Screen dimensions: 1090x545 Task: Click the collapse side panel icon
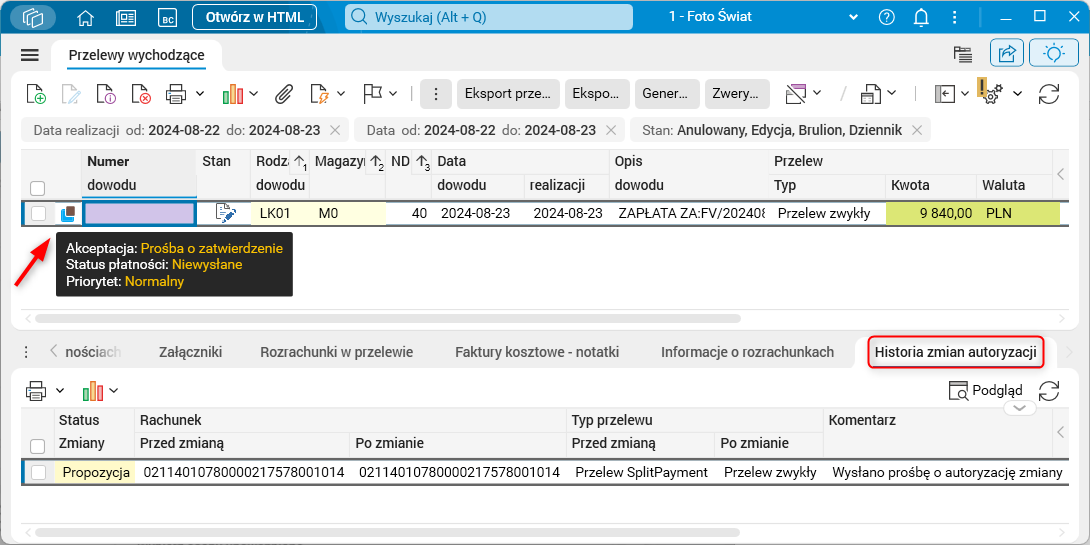pos(945,93)
